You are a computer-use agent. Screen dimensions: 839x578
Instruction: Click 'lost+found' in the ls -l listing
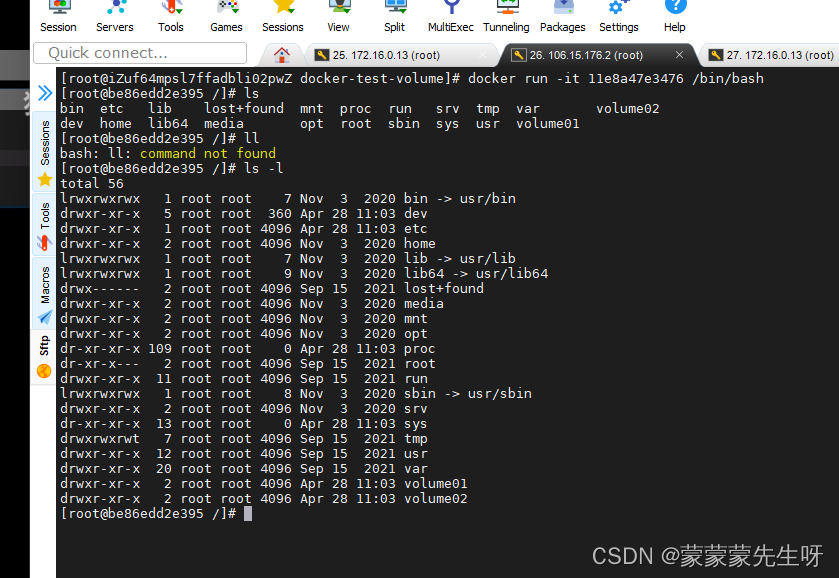click(x=444, y=288)
